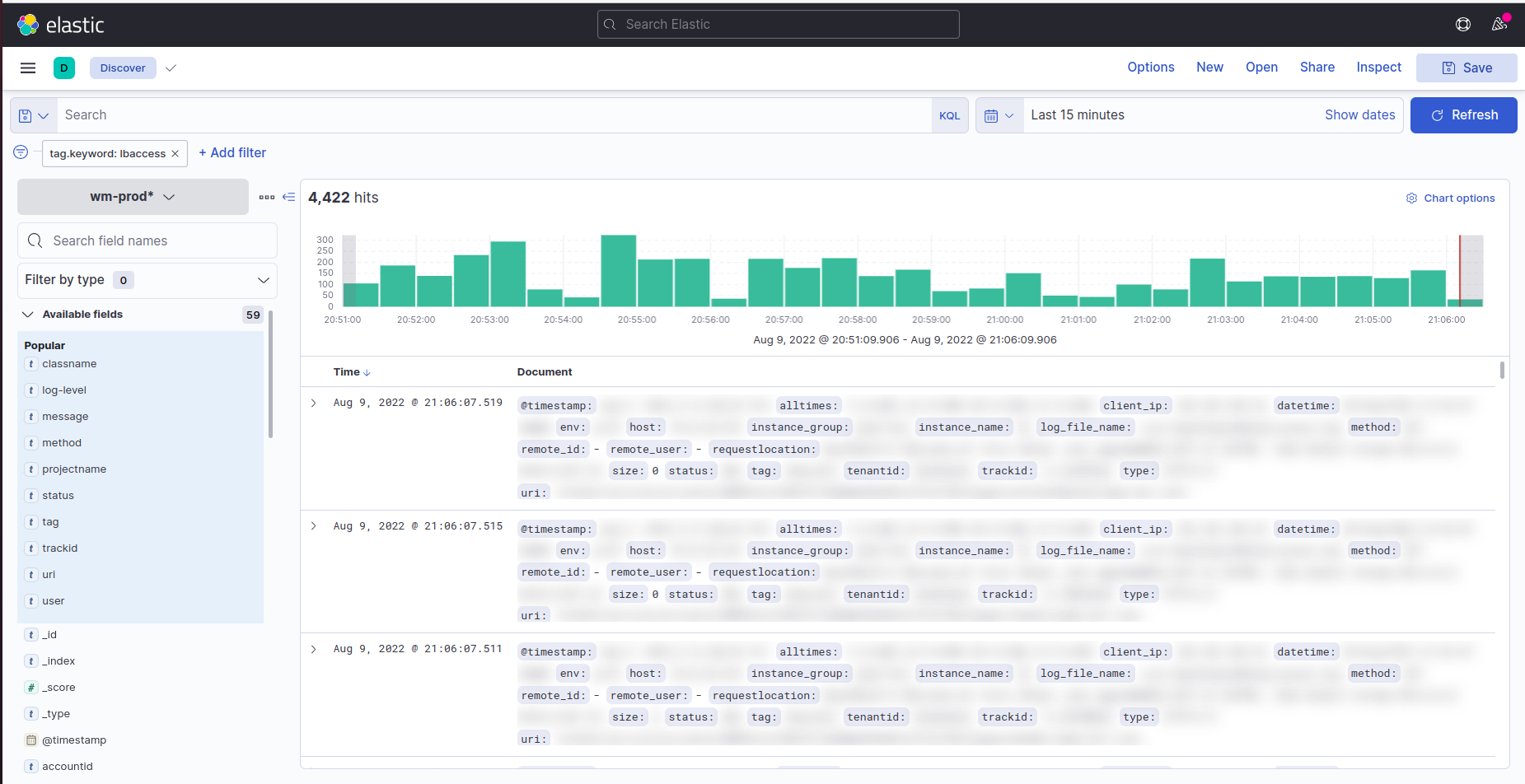The width and height of the screenshot is (1525, 784).
Task: Switch query language via KQL button
Action: pyautogui.click(x=949, y=116)
